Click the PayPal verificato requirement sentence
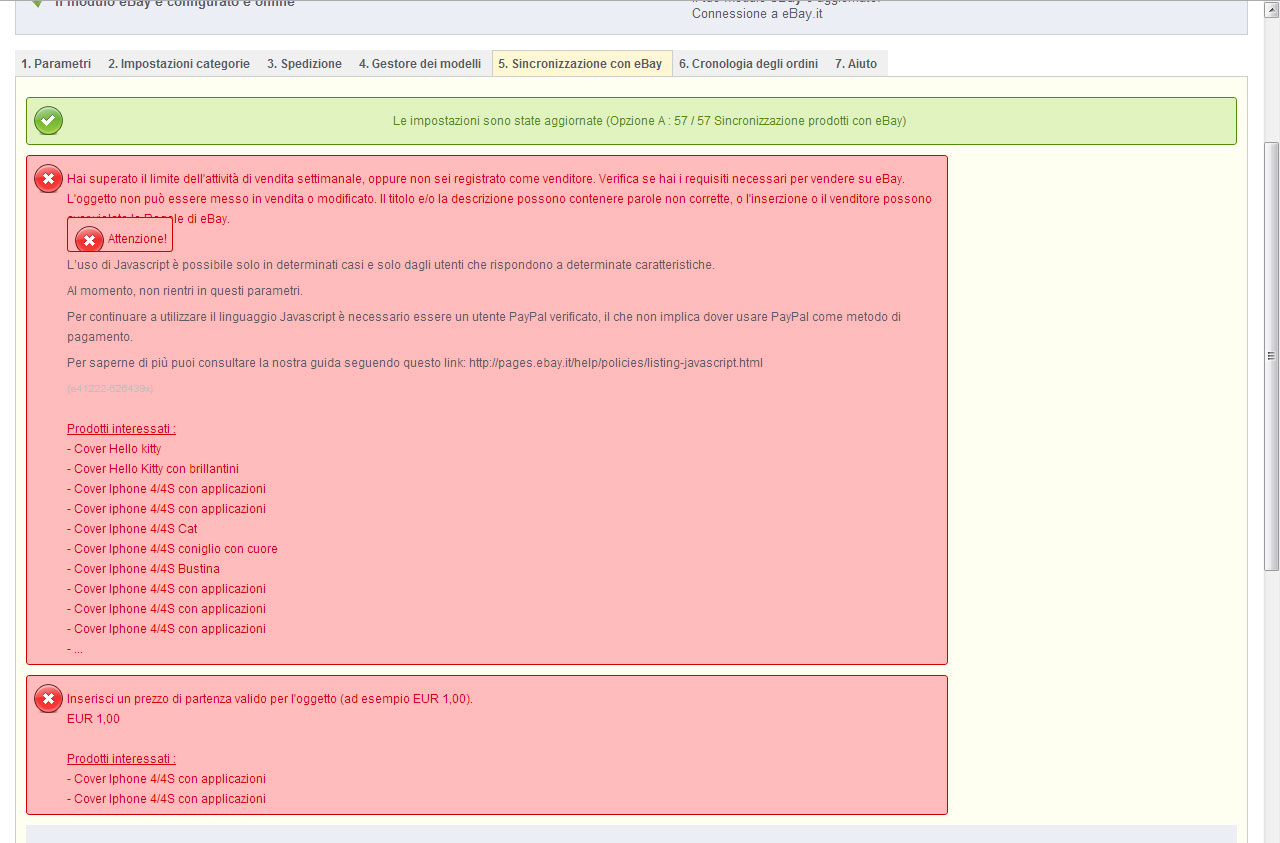Image resolution: width=1280 pixels, height=843 pixels. [x=484, y=327]
